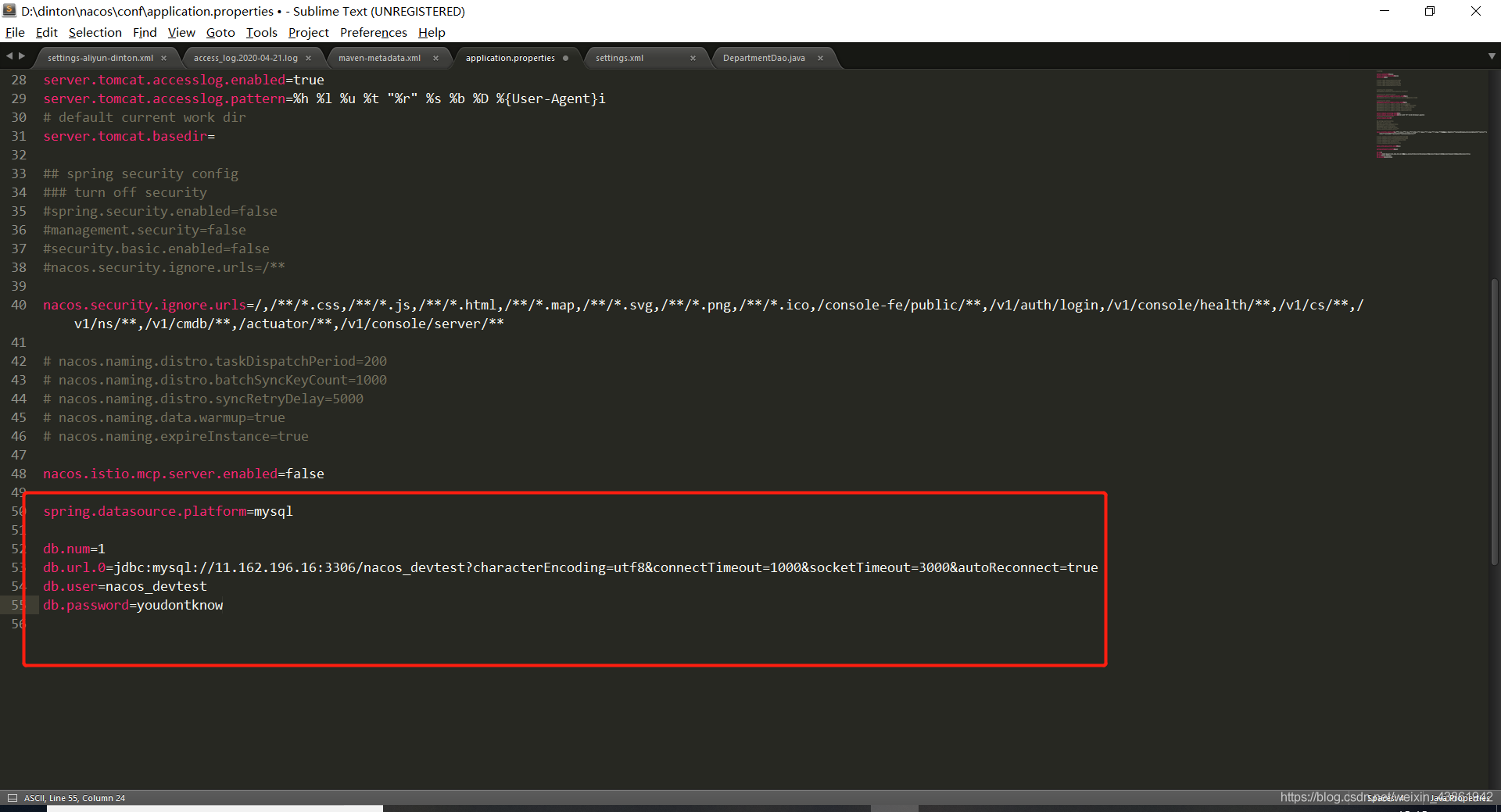Click the syncRetryDelay=5000 comment line

point(203,399)
